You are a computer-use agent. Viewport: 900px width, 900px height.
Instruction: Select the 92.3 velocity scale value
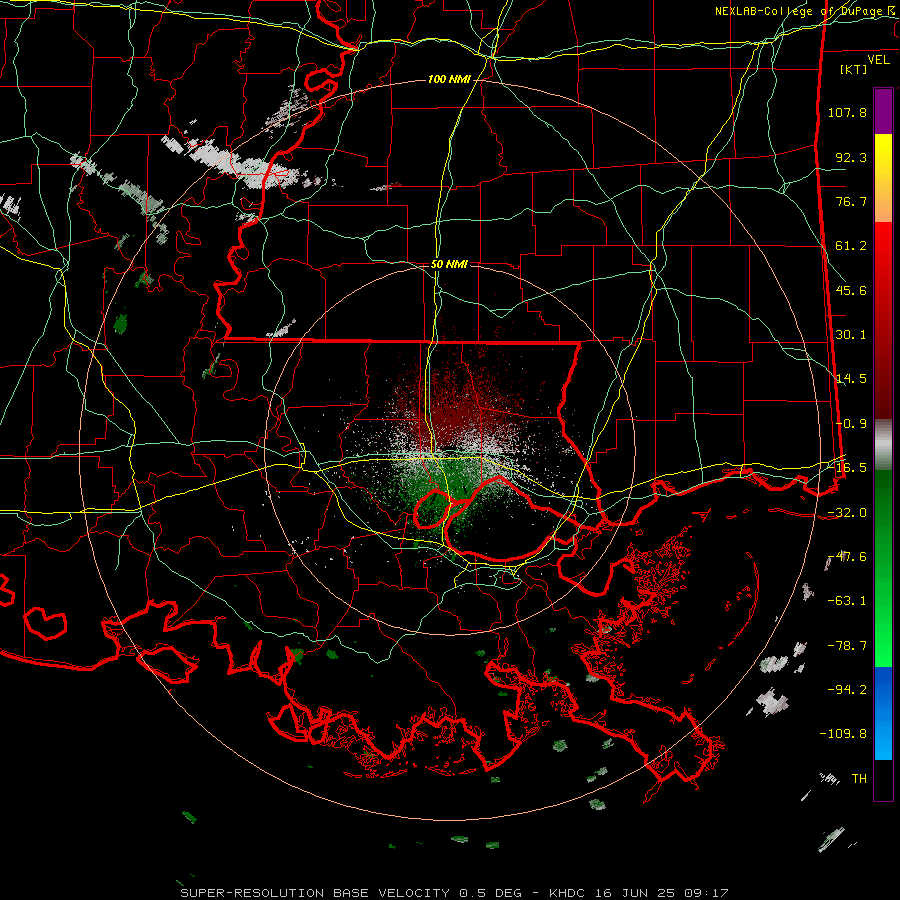[851, 157]
